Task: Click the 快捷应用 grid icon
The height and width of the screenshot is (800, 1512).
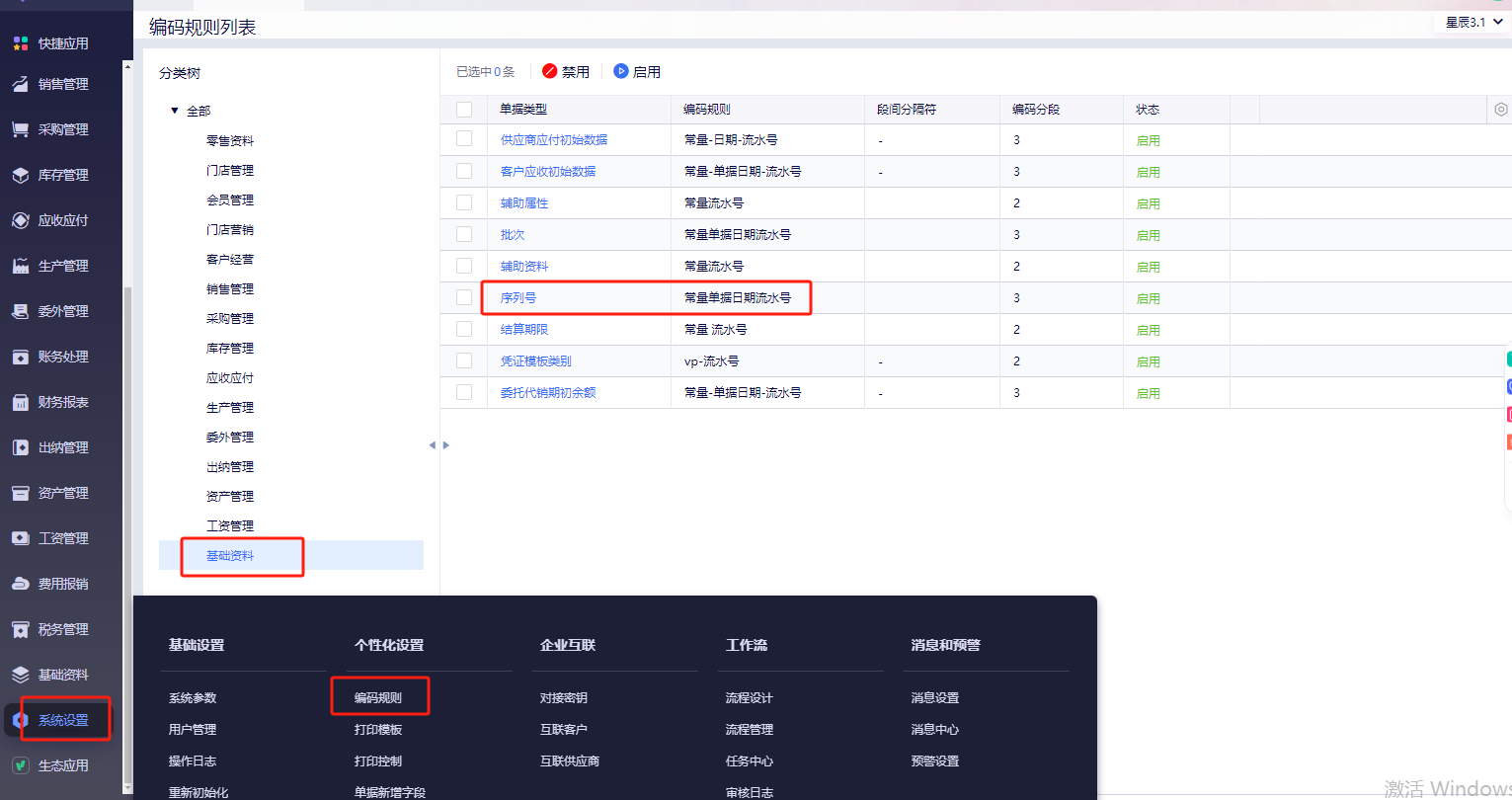Action: (20, 43)
